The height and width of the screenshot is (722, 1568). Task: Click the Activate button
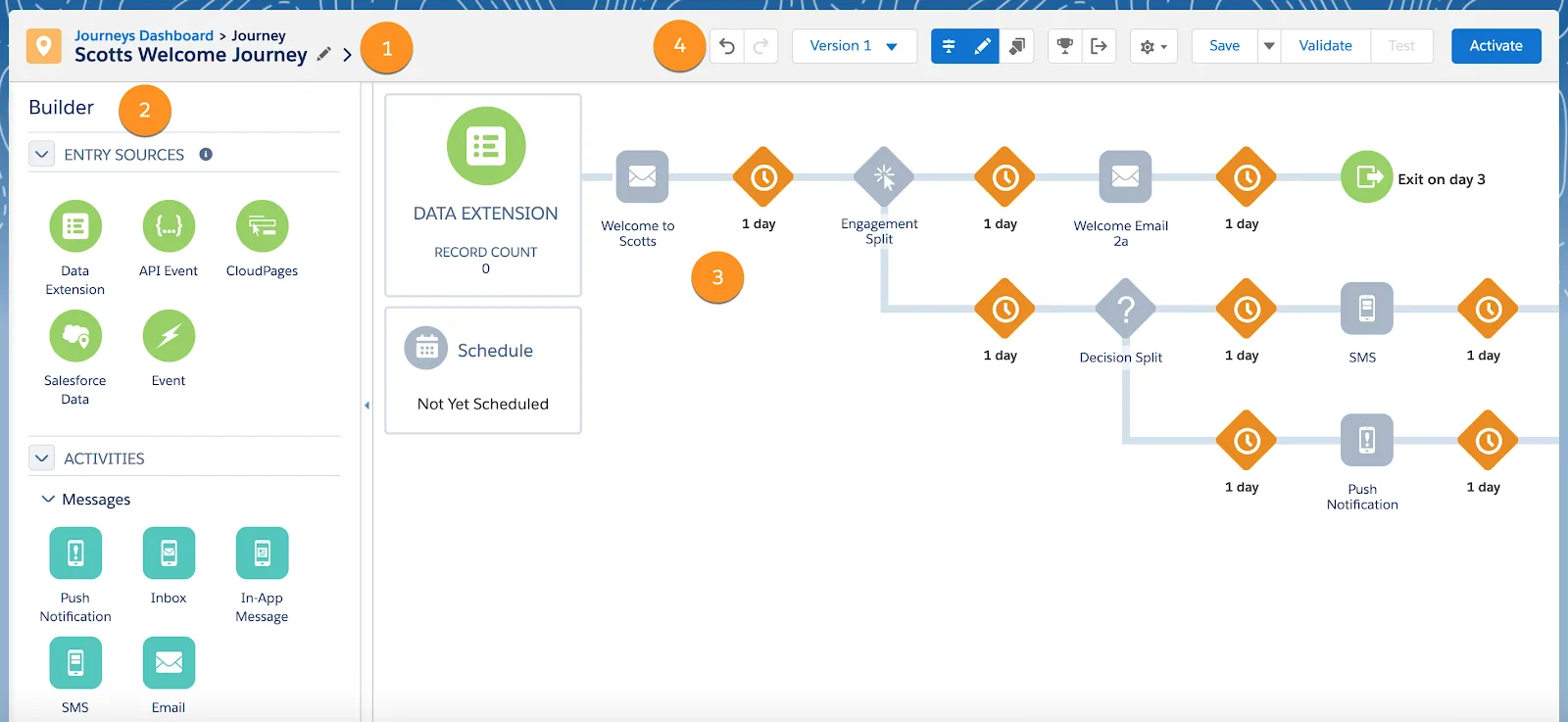(x=1495, y=46)
